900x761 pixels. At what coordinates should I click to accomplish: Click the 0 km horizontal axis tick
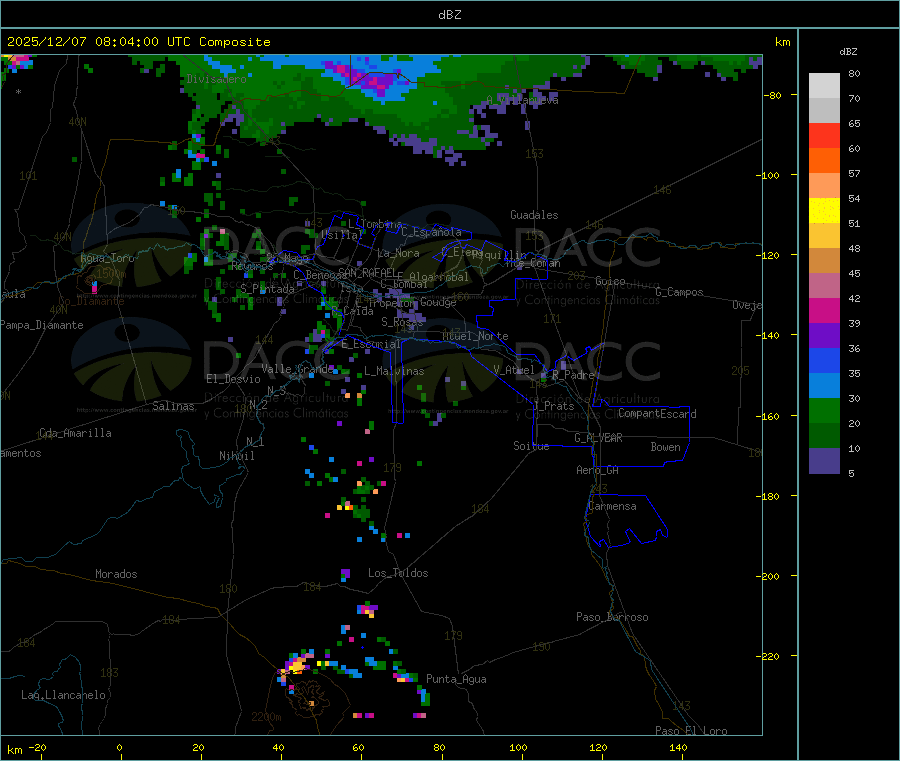119,748
